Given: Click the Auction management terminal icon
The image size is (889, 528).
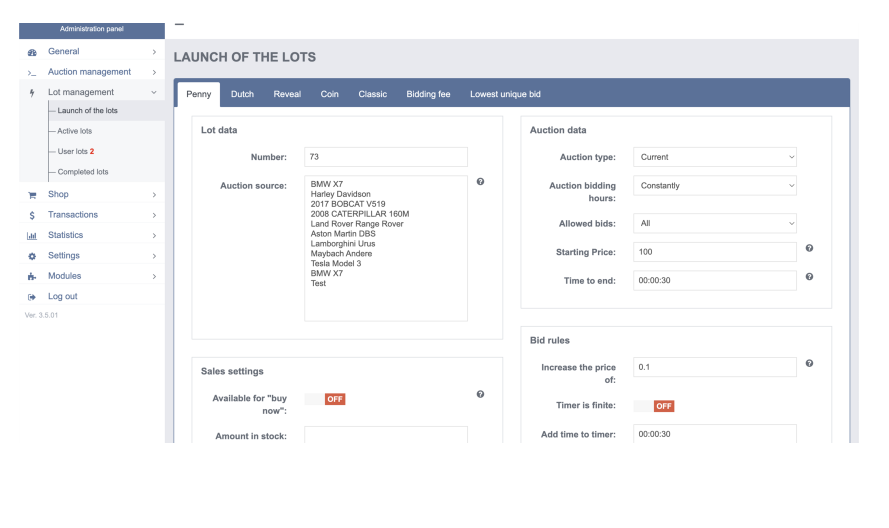Looking at the screenshot, I should 32,73.
